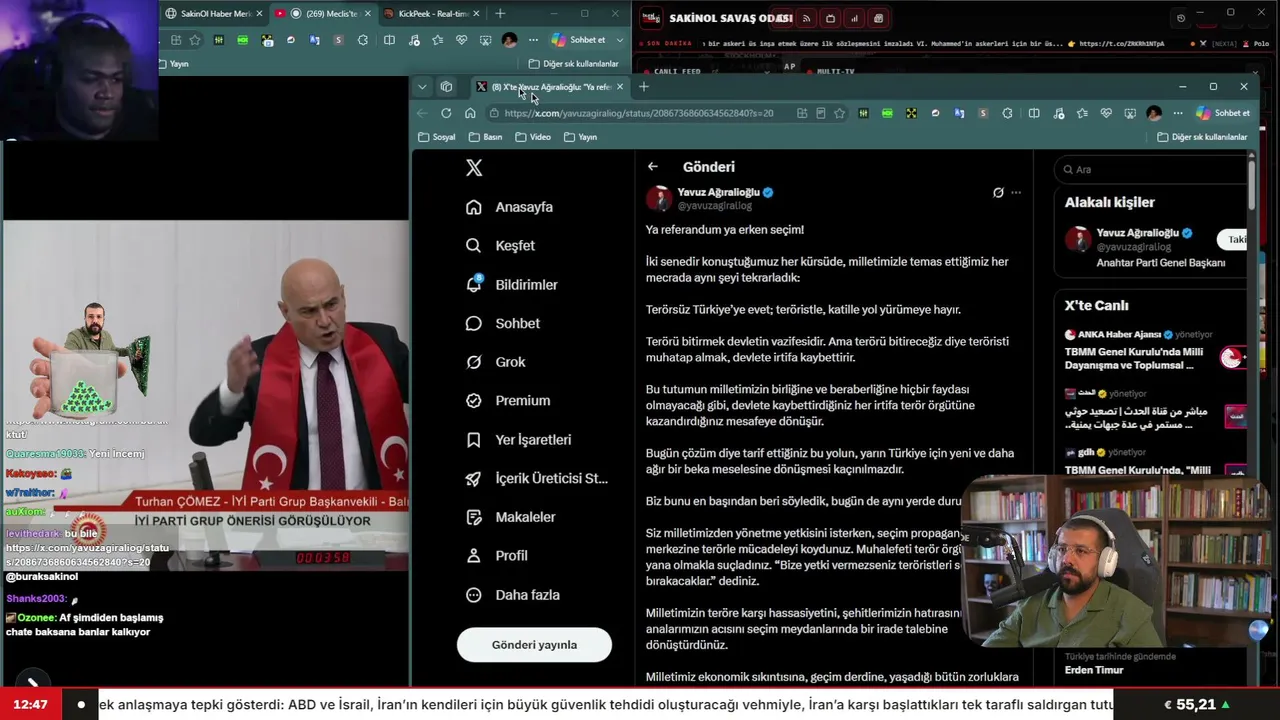Toggle split screen in front browser toolbar
This screenshot has width=1280, height=720.
click(1034, 113)
